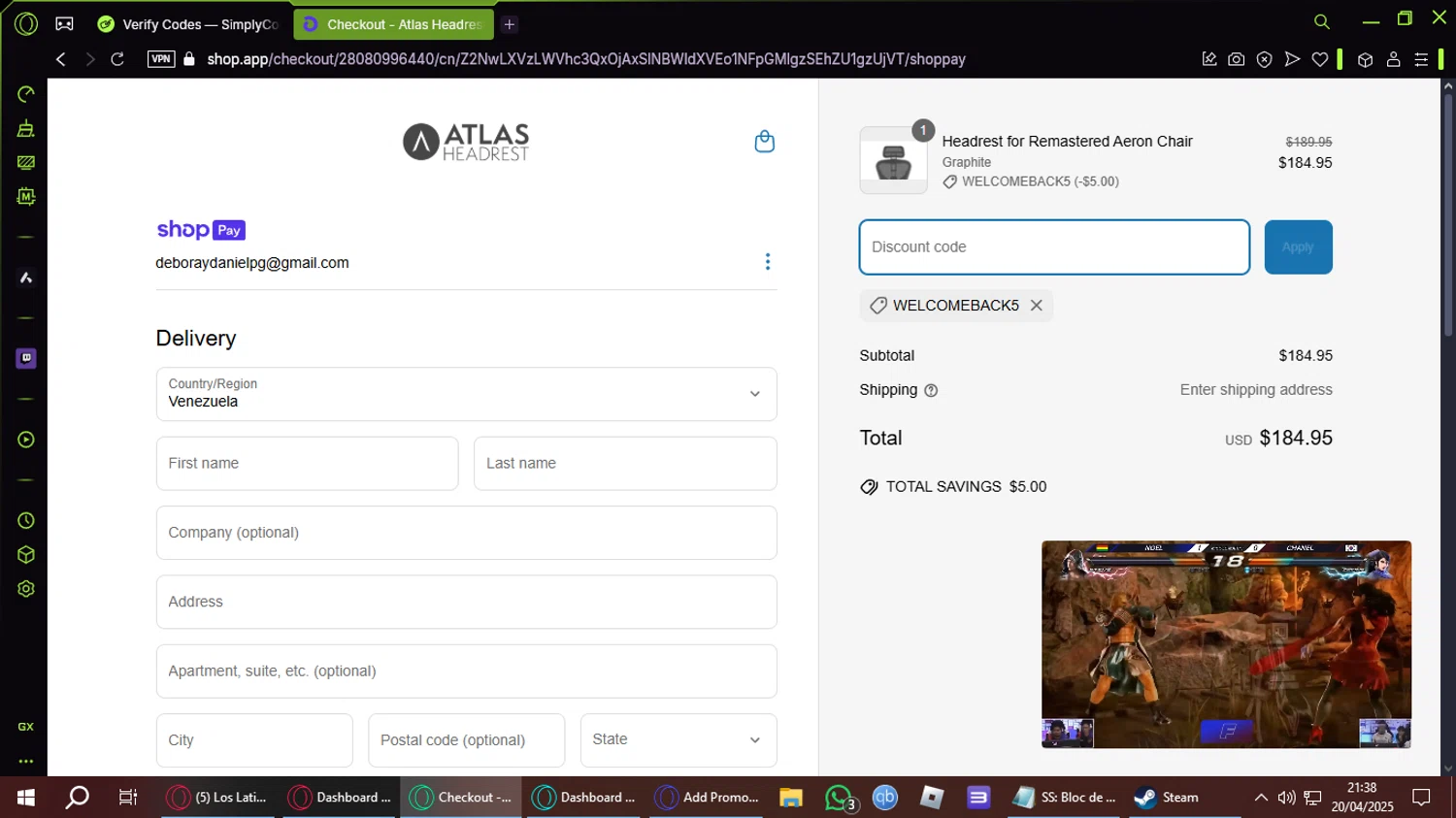
Task: Click the address bar URL
Action: tap(585, 59)
